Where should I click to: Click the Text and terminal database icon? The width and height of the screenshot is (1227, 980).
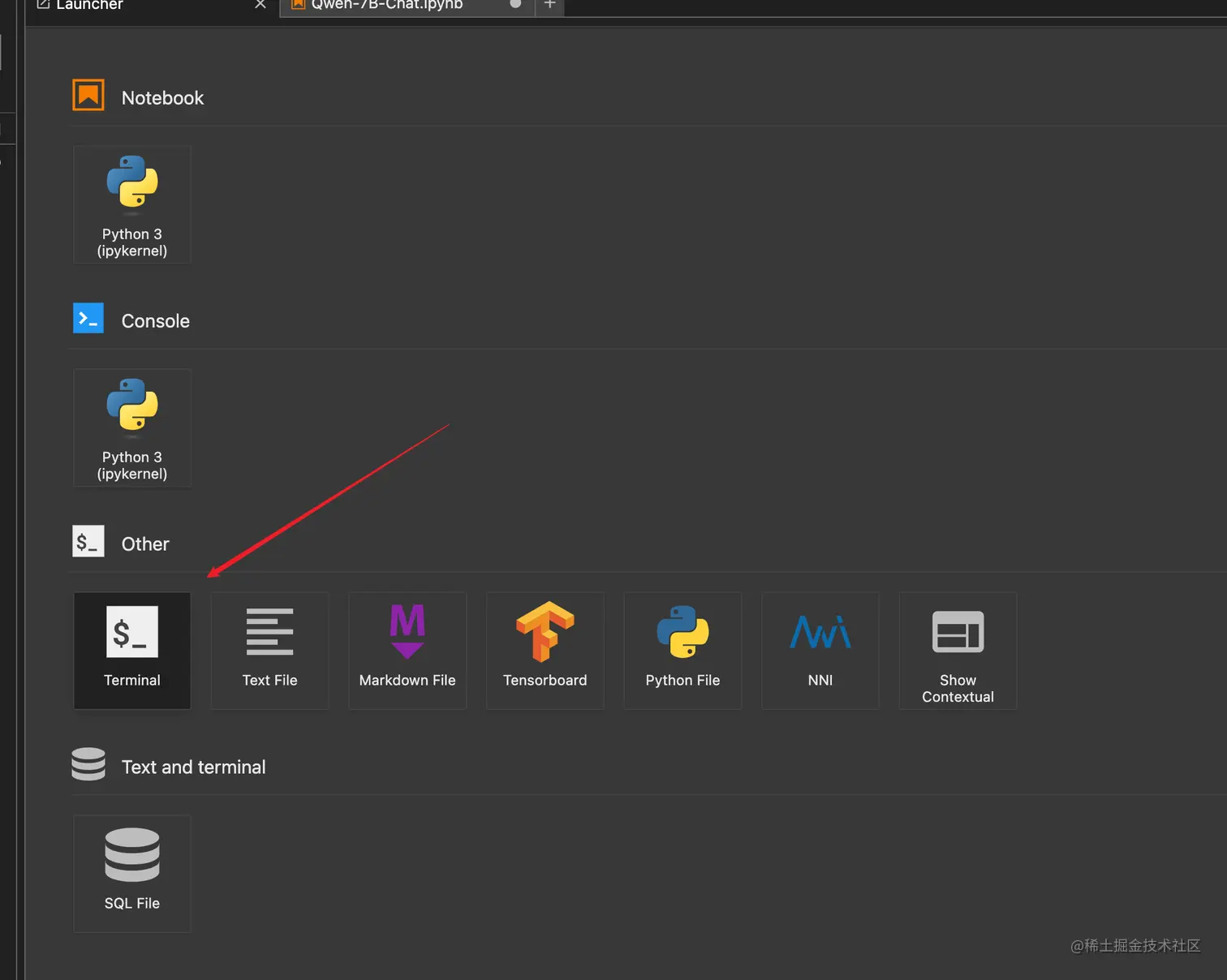point(88,764)
